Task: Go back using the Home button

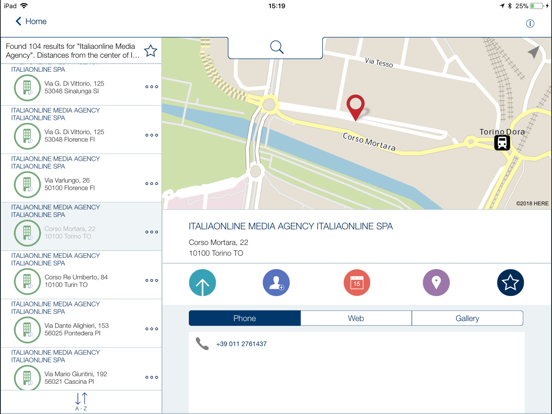Action: point(31,21)
